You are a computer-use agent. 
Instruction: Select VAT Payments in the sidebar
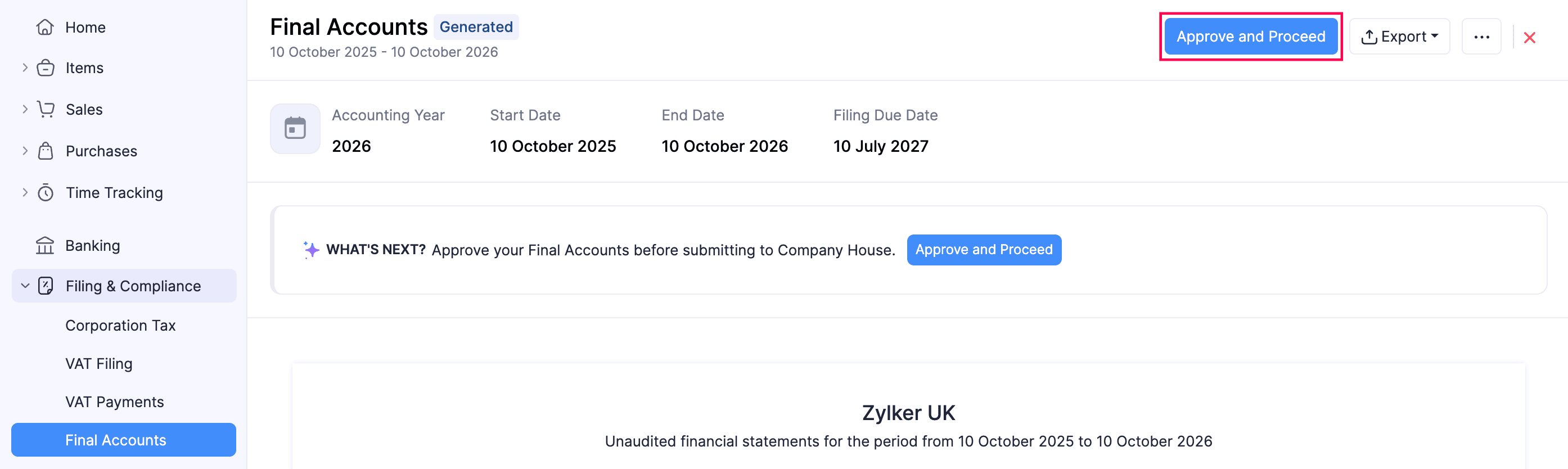click(x=114, y=402)
